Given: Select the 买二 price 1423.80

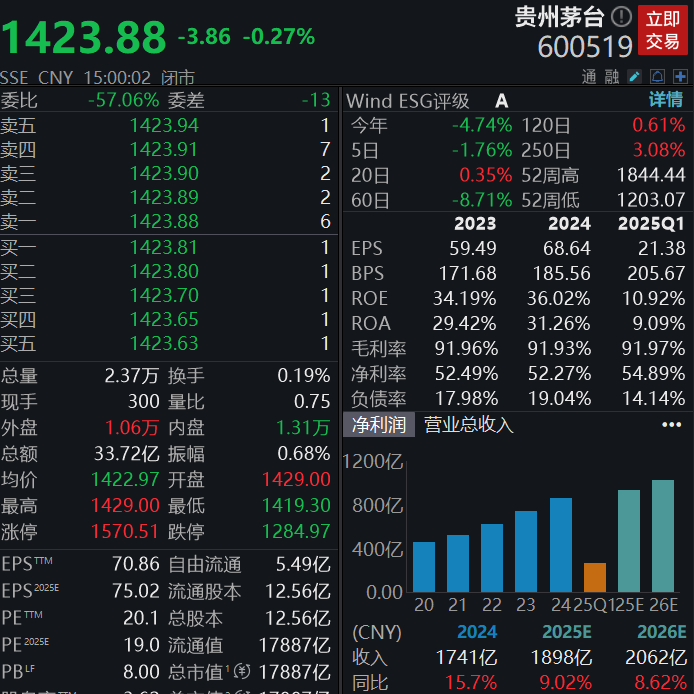Looking at the screenshot, I should tap(164, 271).
